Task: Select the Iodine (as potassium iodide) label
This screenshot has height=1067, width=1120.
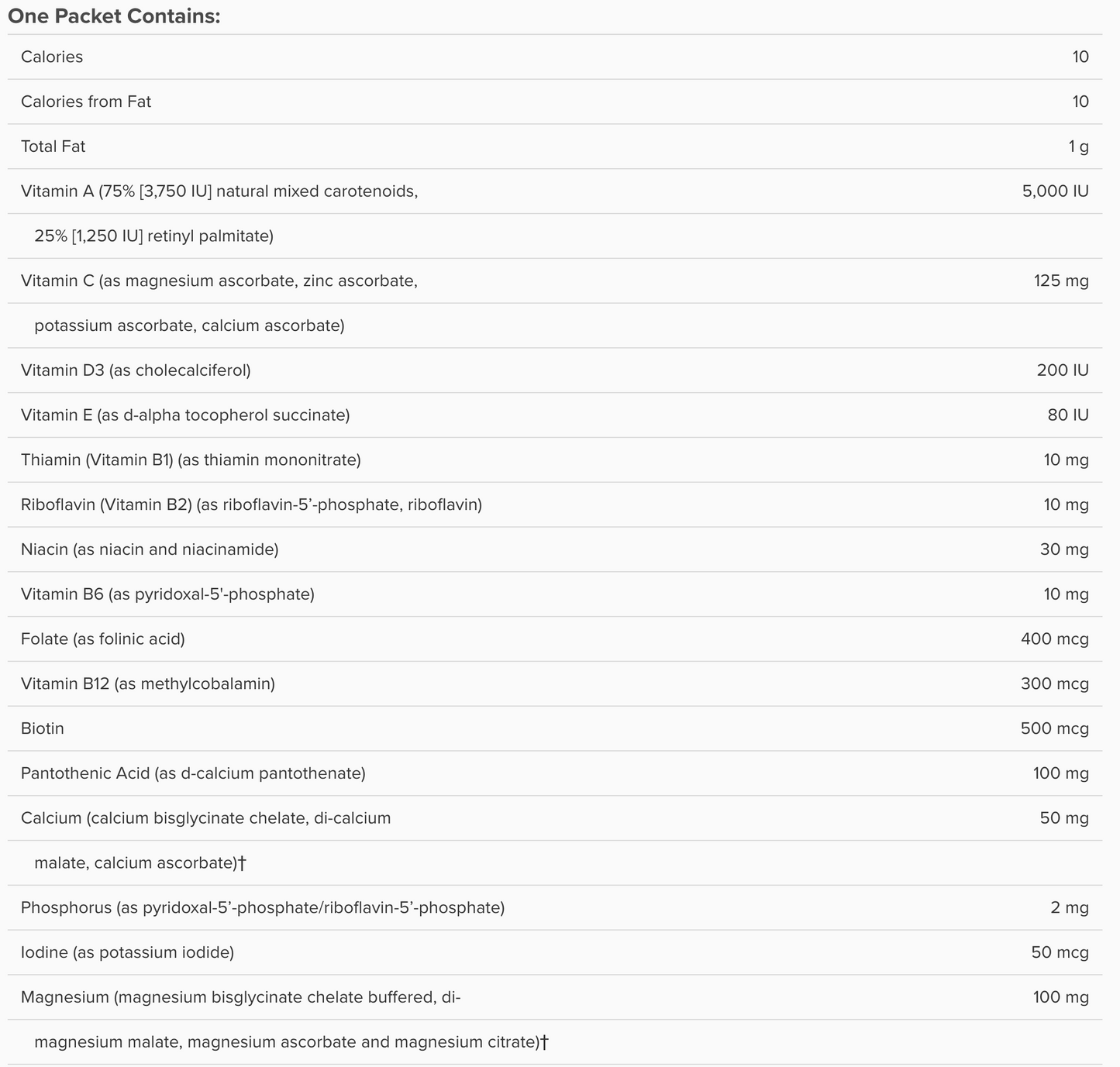Action: pyautogui.click(x=127, y=952)
